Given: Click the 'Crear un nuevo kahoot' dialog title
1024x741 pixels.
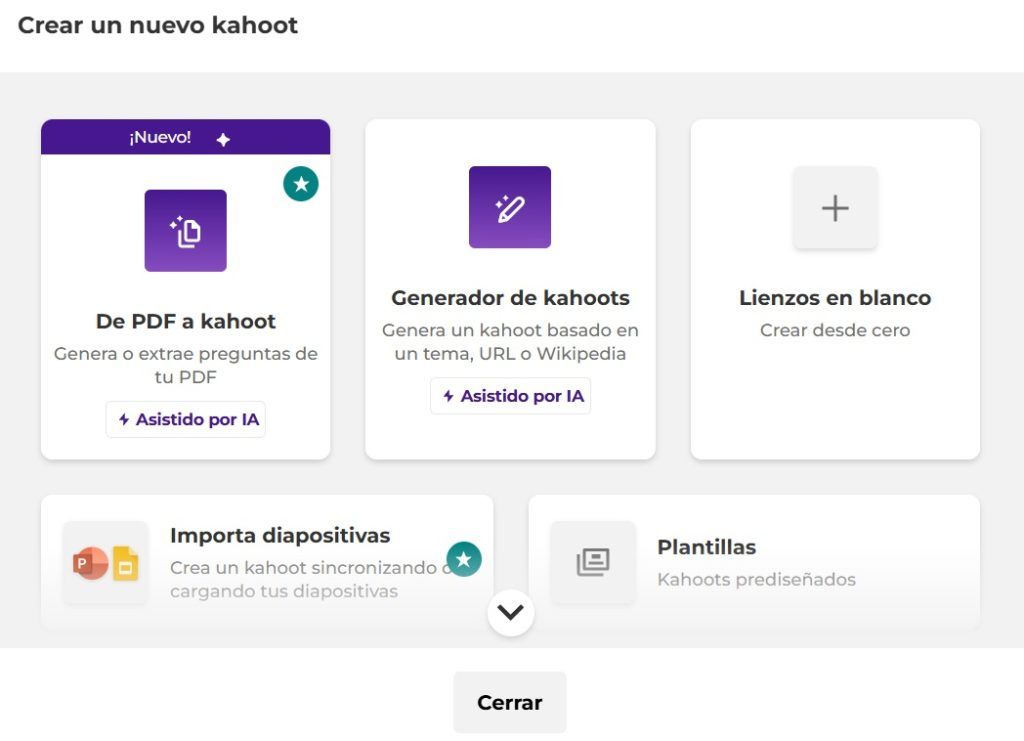Looking at the screenshot, I should coord(158,25).
